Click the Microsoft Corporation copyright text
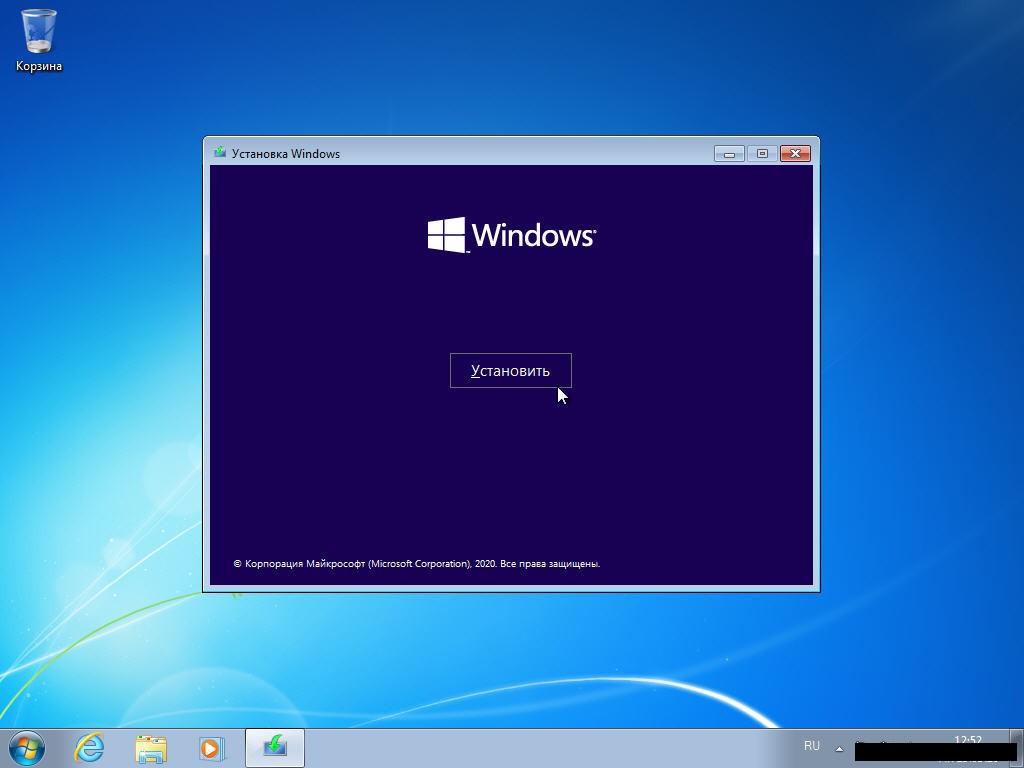Viewport: 1024px width, 768px height. click(x=417, y=564)
